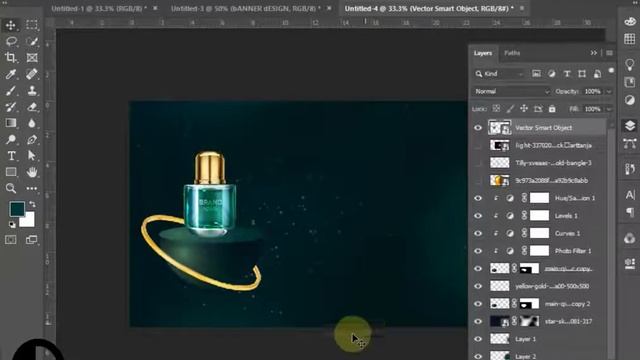The image size is (640, 360).
Task: Select the Rectangular Marquee tool
Action: coord(32,25)
